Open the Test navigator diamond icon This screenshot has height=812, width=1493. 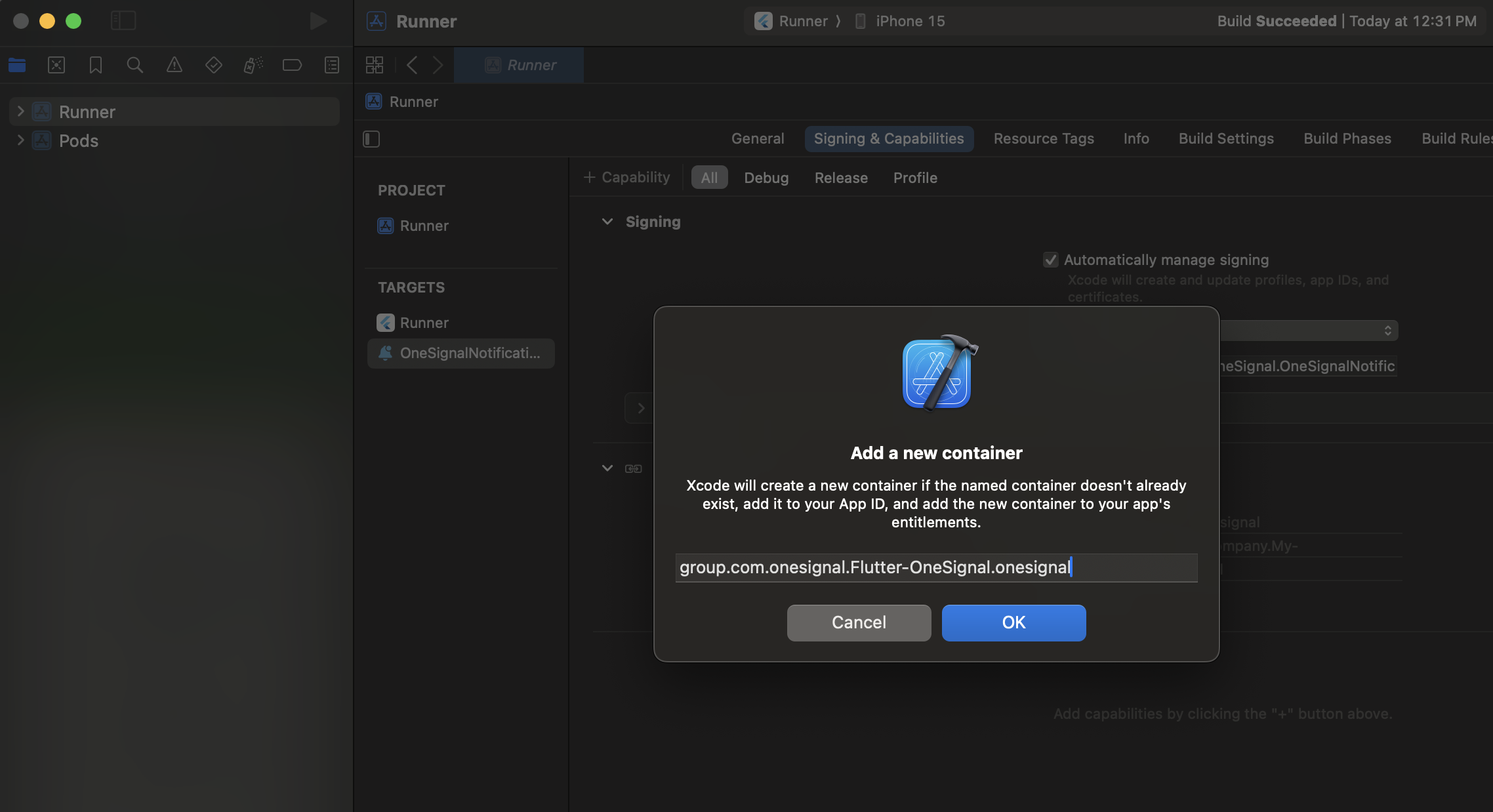(214, 65)
